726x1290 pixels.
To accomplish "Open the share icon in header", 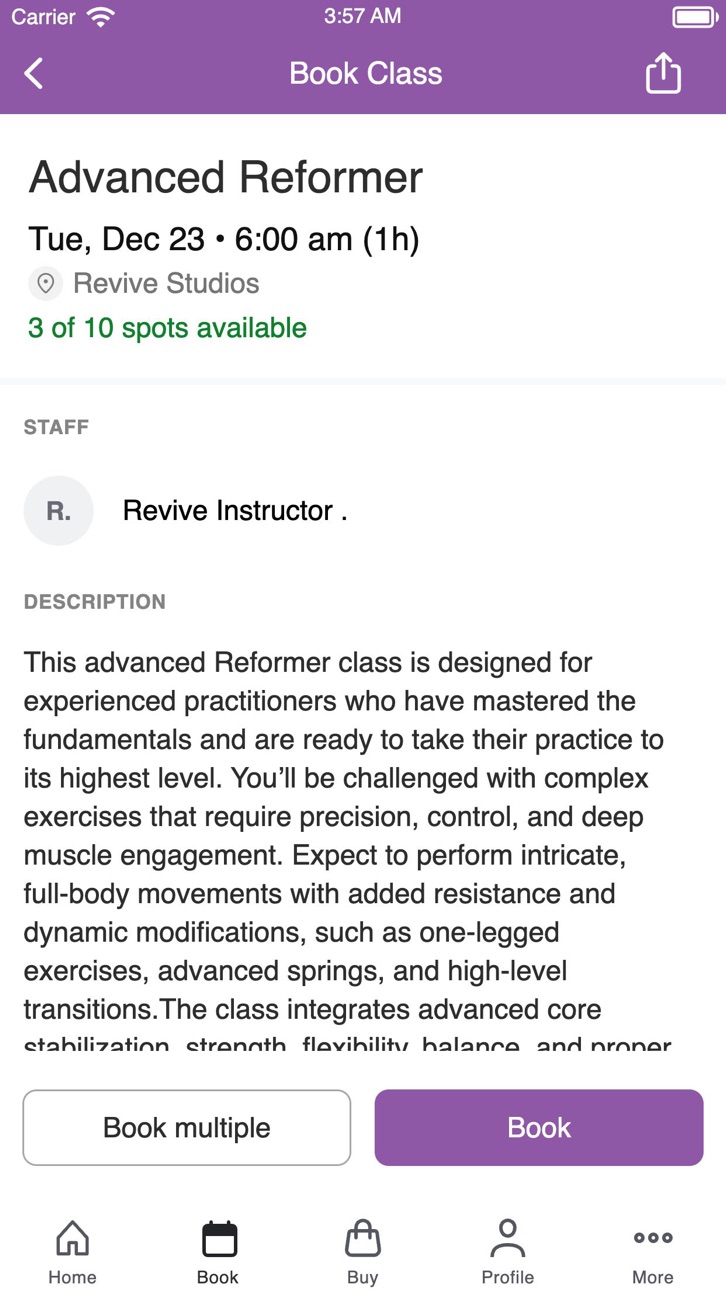I will click(663, 72).
